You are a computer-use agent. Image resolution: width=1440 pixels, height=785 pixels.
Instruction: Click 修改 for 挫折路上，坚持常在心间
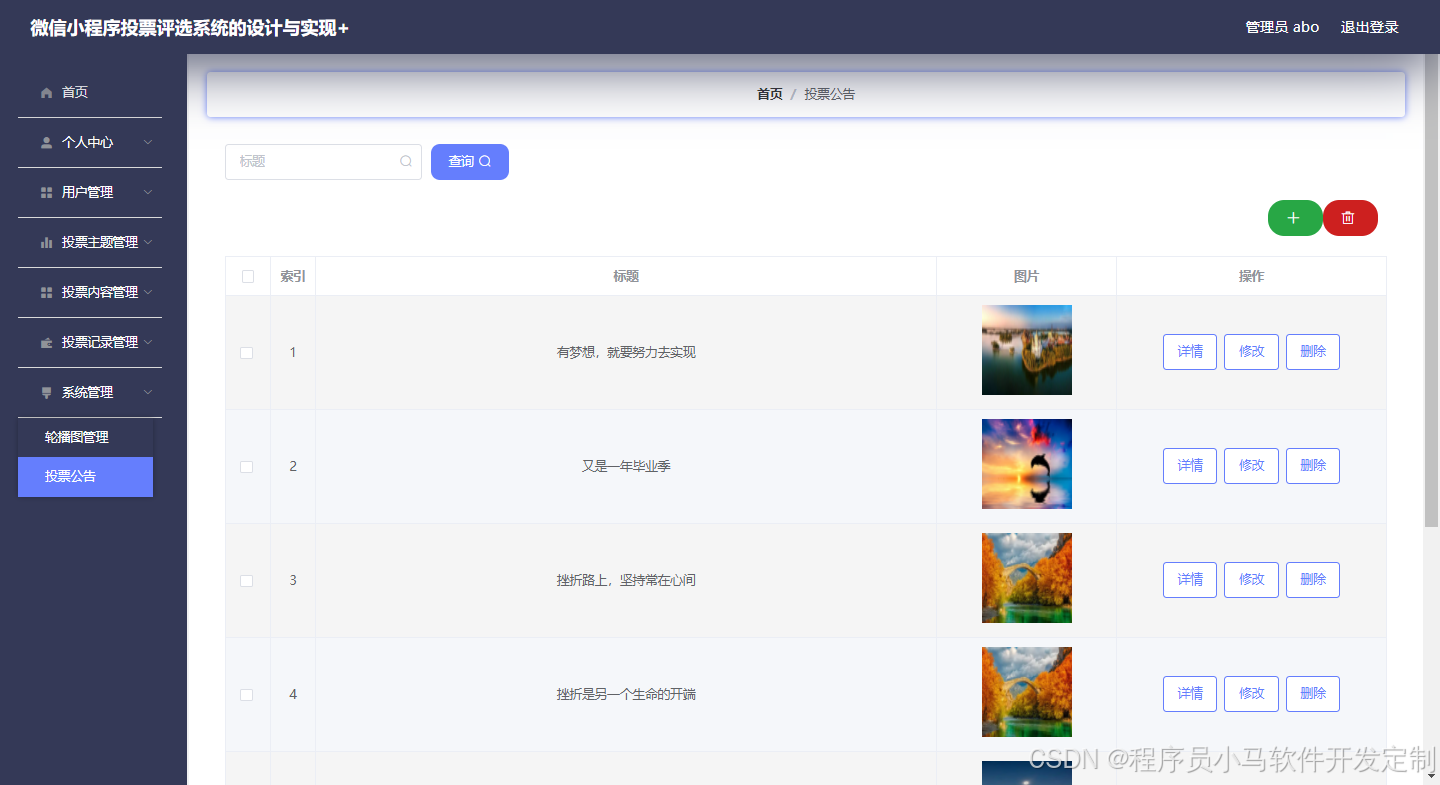point(1251,580)
